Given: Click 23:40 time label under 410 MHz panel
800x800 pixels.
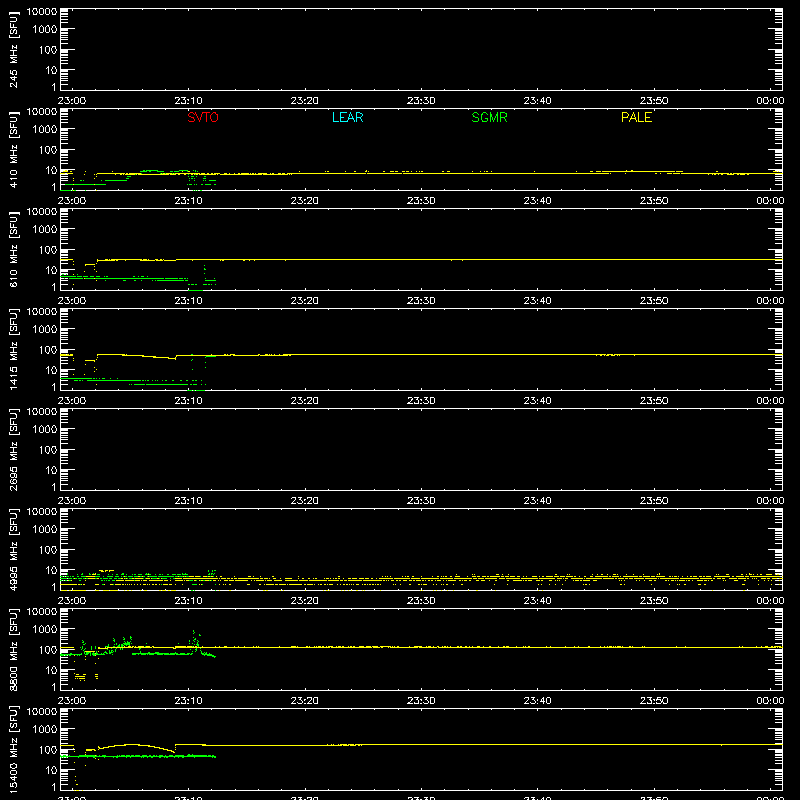Looking at the screenshot, I should [x=537, y=201].
